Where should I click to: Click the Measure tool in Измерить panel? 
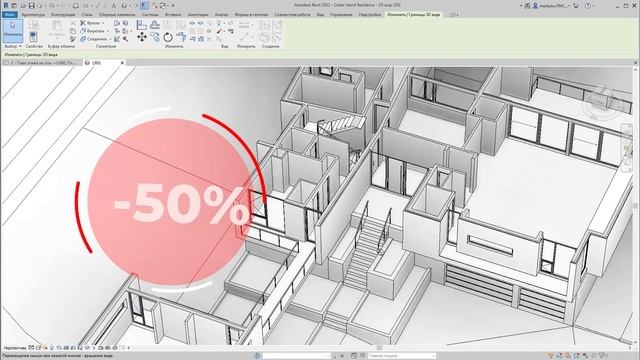coord(244,24)
